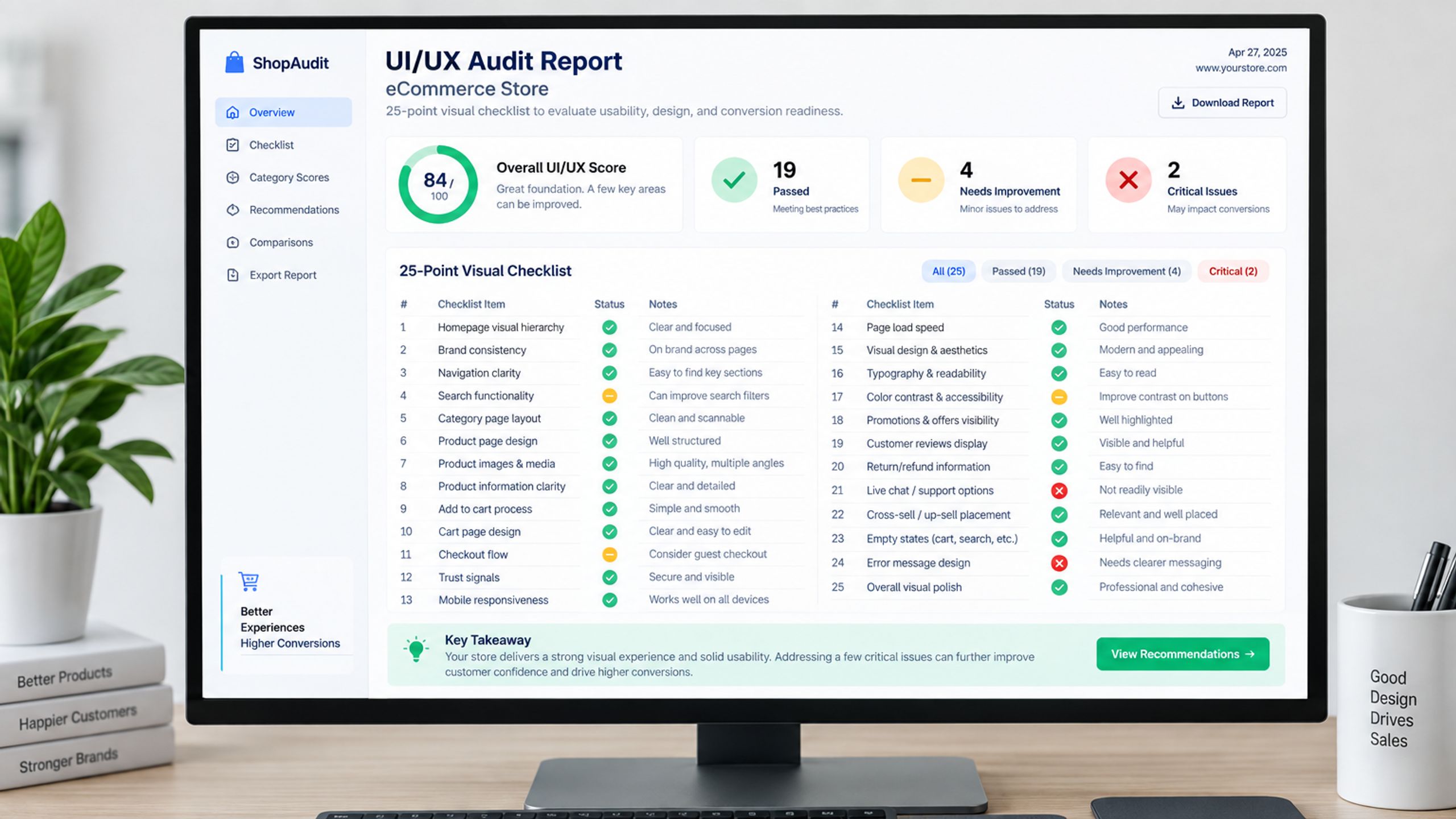Viewport: 1456px width, 819px height.
Task: Click the Recommendations icon in sidebar
Action: point(233,209)
